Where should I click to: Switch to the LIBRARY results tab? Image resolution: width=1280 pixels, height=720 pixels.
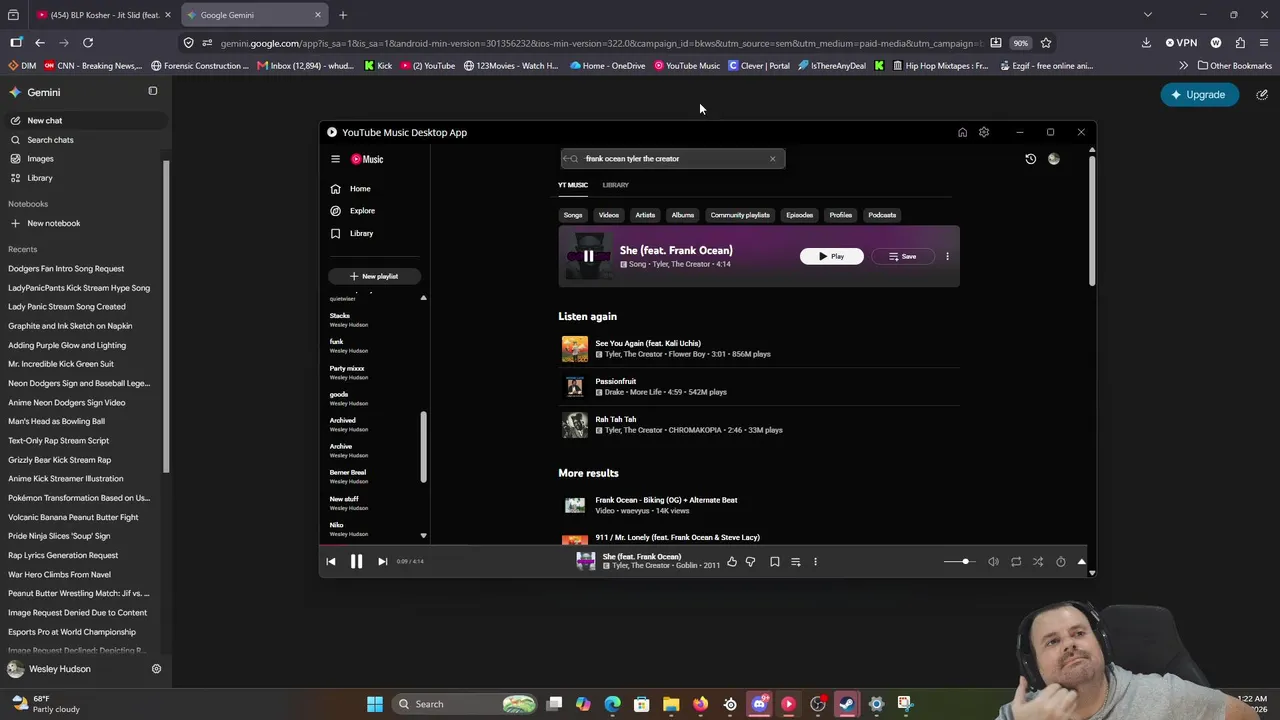click(x=616, y=185)
